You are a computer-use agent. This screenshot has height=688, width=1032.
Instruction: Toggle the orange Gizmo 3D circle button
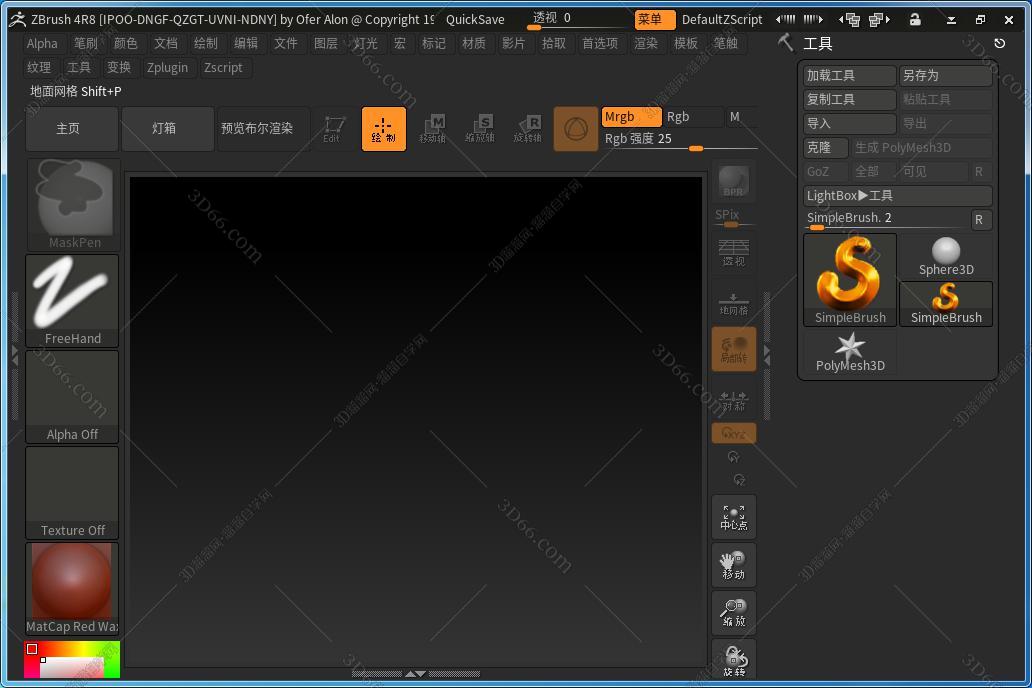point(576,129)
